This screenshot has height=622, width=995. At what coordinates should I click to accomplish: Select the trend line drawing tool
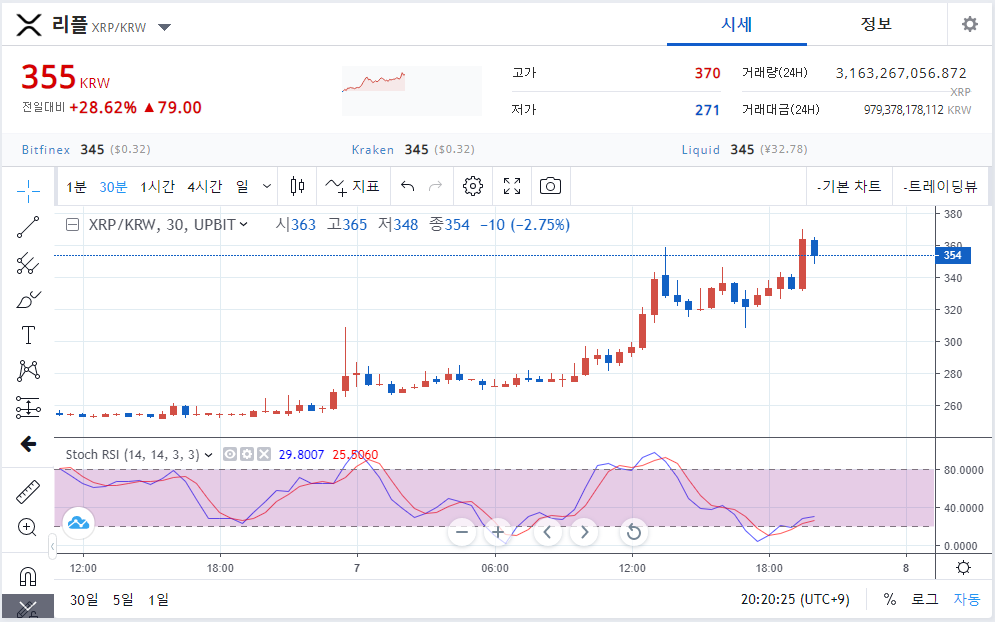(28, 227)
